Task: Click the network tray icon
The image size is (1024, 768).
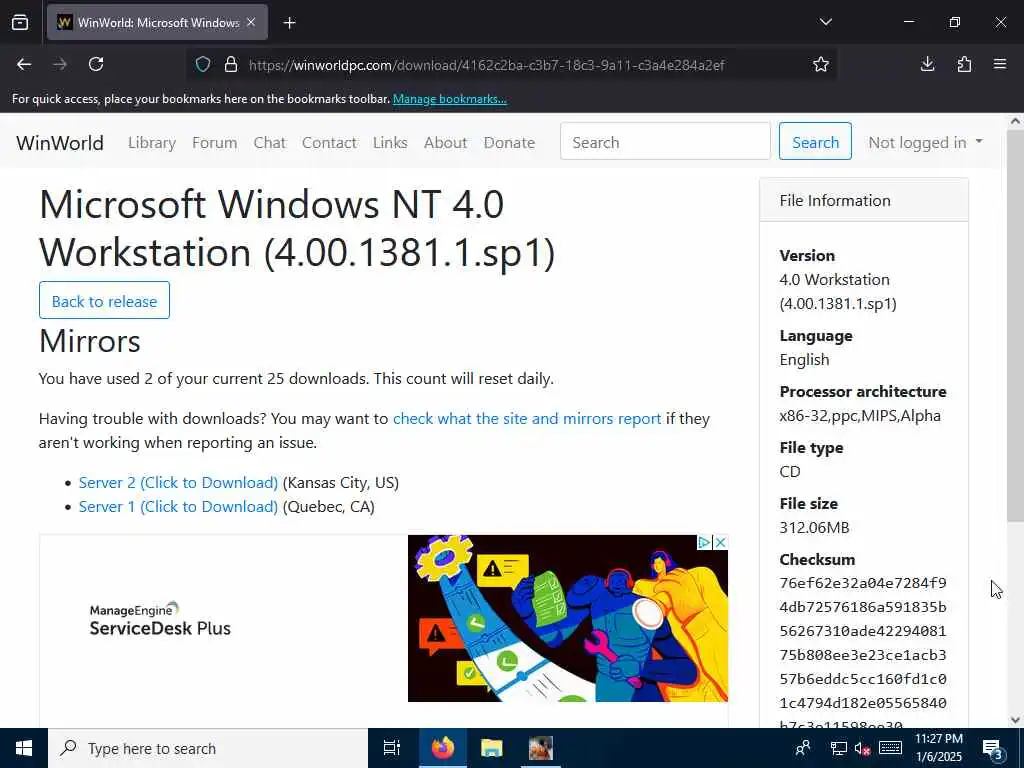Action: click(x=839, y=748)
